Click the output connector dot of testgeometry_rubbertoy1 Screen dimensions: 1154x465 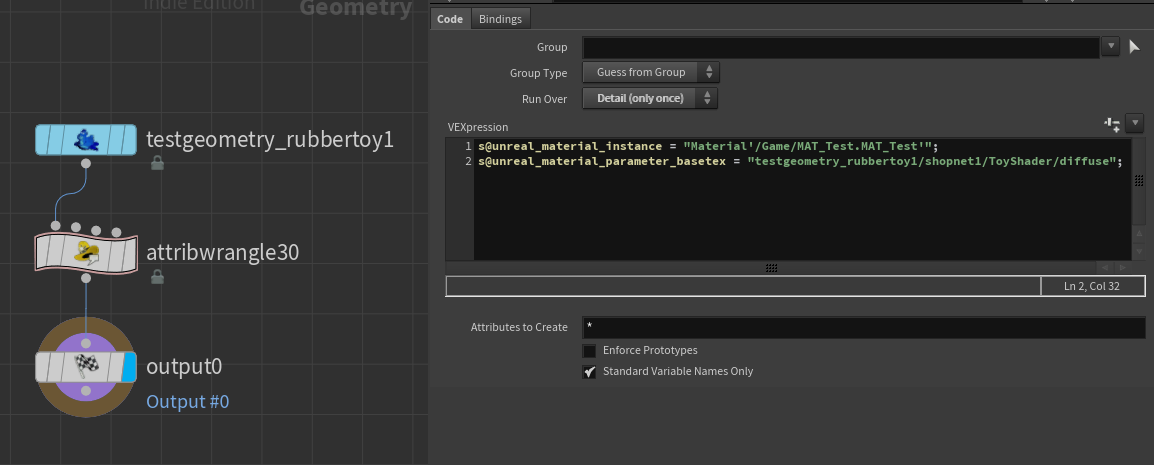pos(85,163)
